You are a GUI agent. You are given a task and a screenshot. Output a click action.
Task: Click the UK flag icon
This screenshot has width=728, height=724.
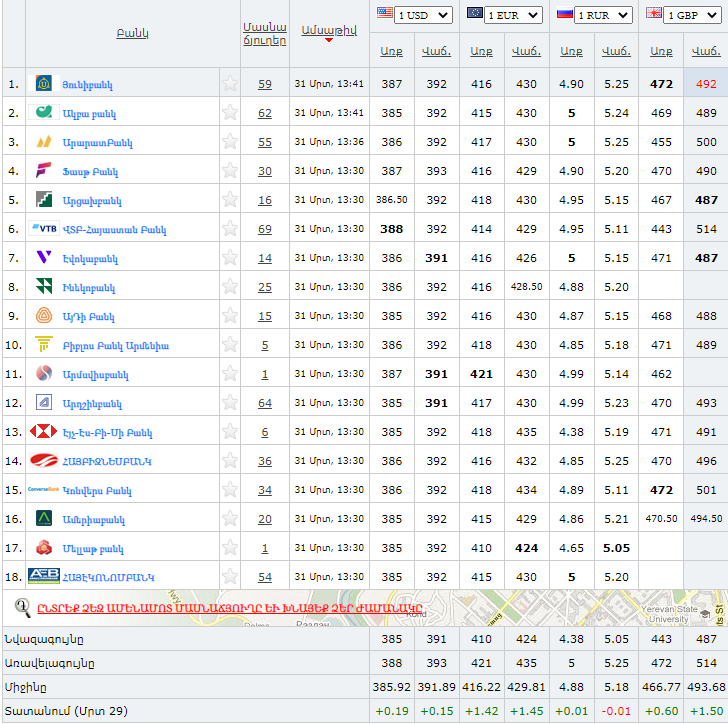tap(654, 13)
